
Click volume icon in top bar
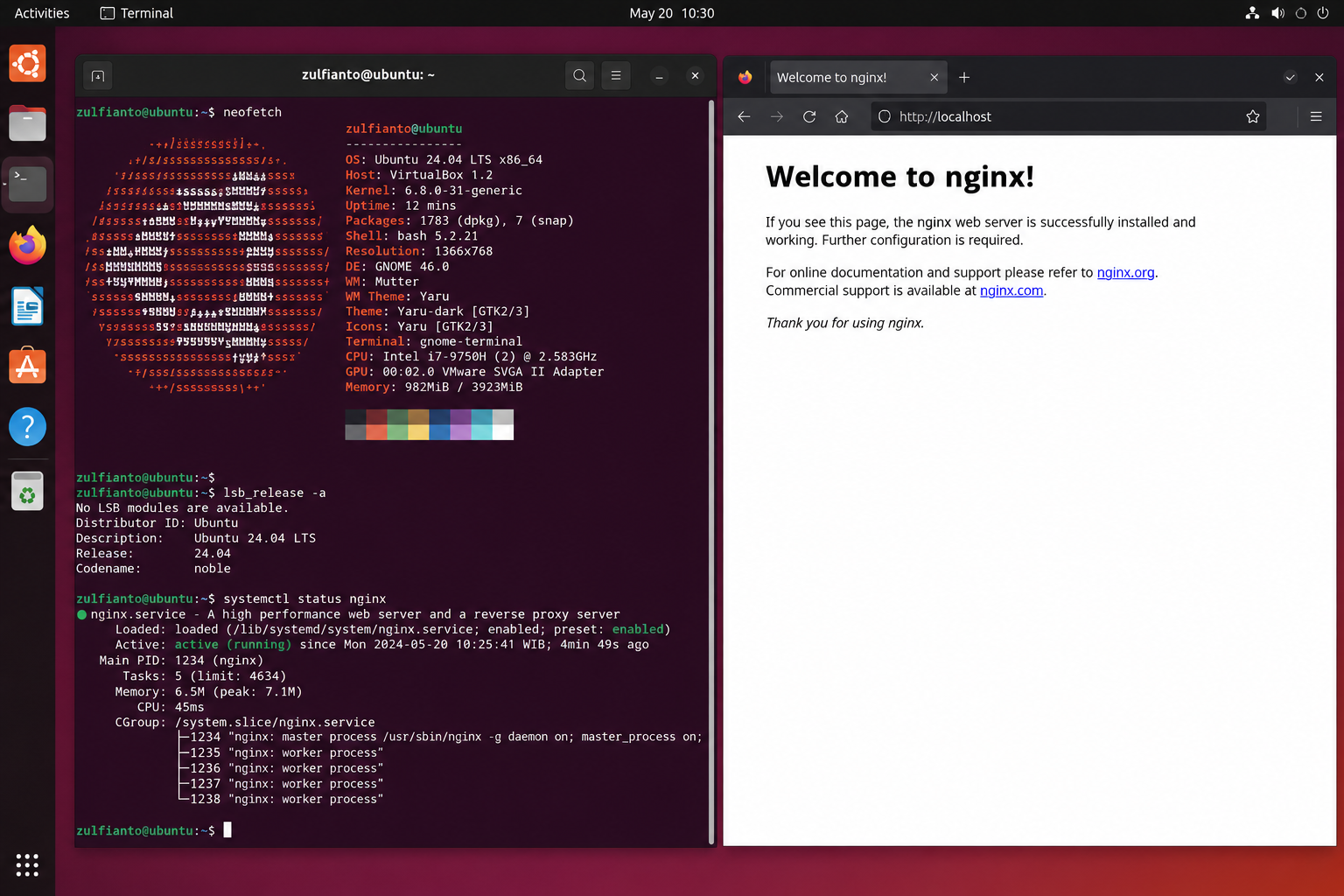coord(1277,13)
